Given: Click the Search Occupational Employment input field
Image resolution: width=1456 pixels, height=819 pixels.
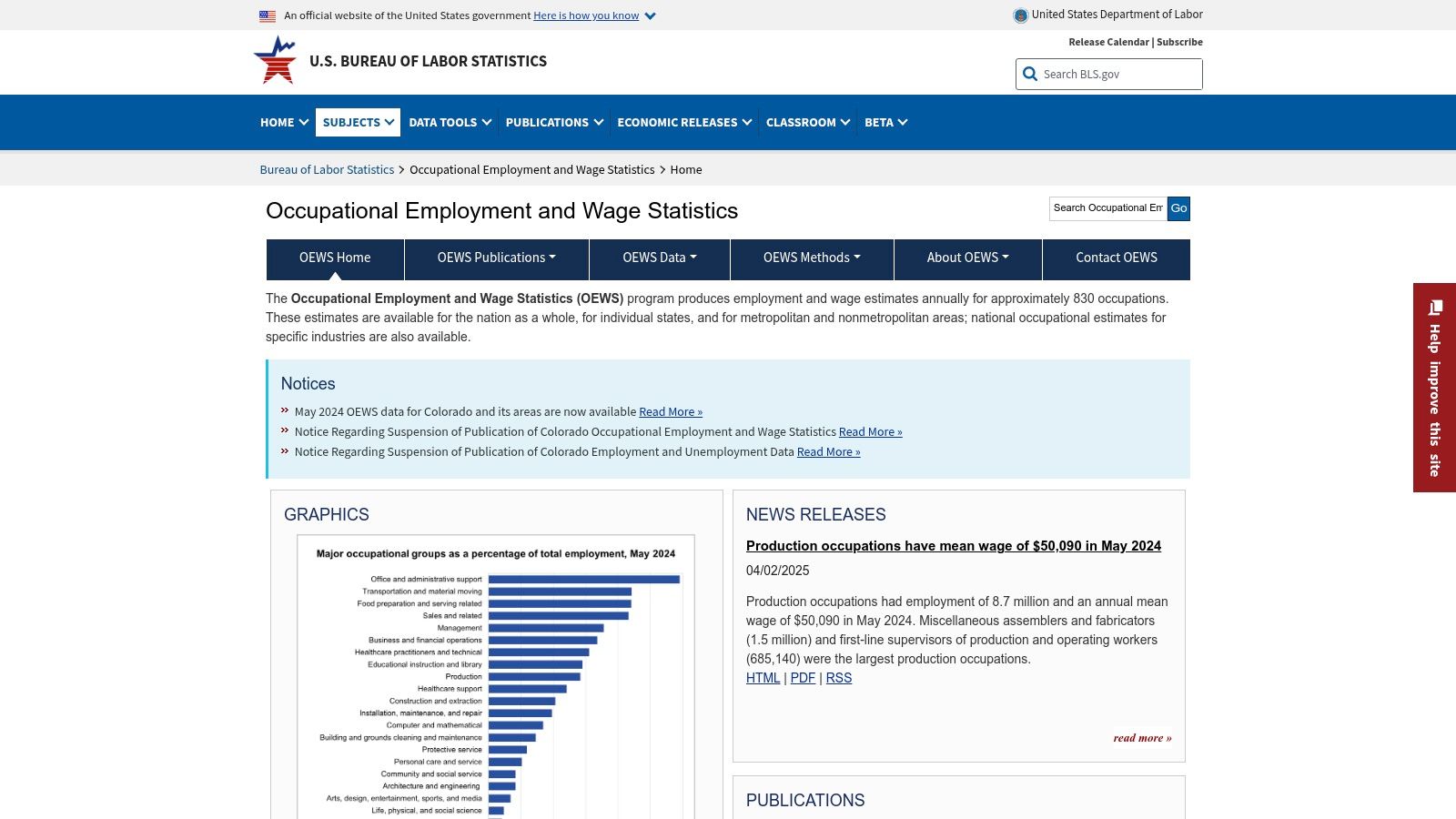Looking at the screenshot, I should pos(1107,208).
